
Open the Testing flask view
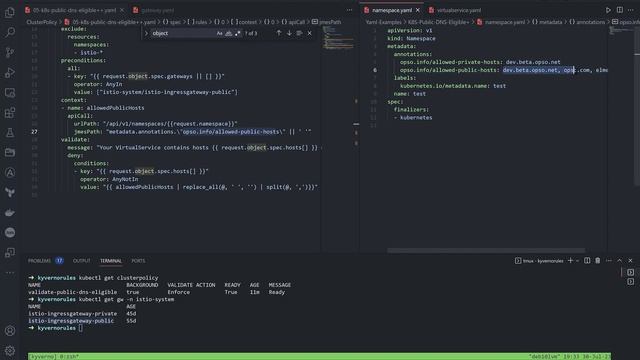(x=10, y=133)
